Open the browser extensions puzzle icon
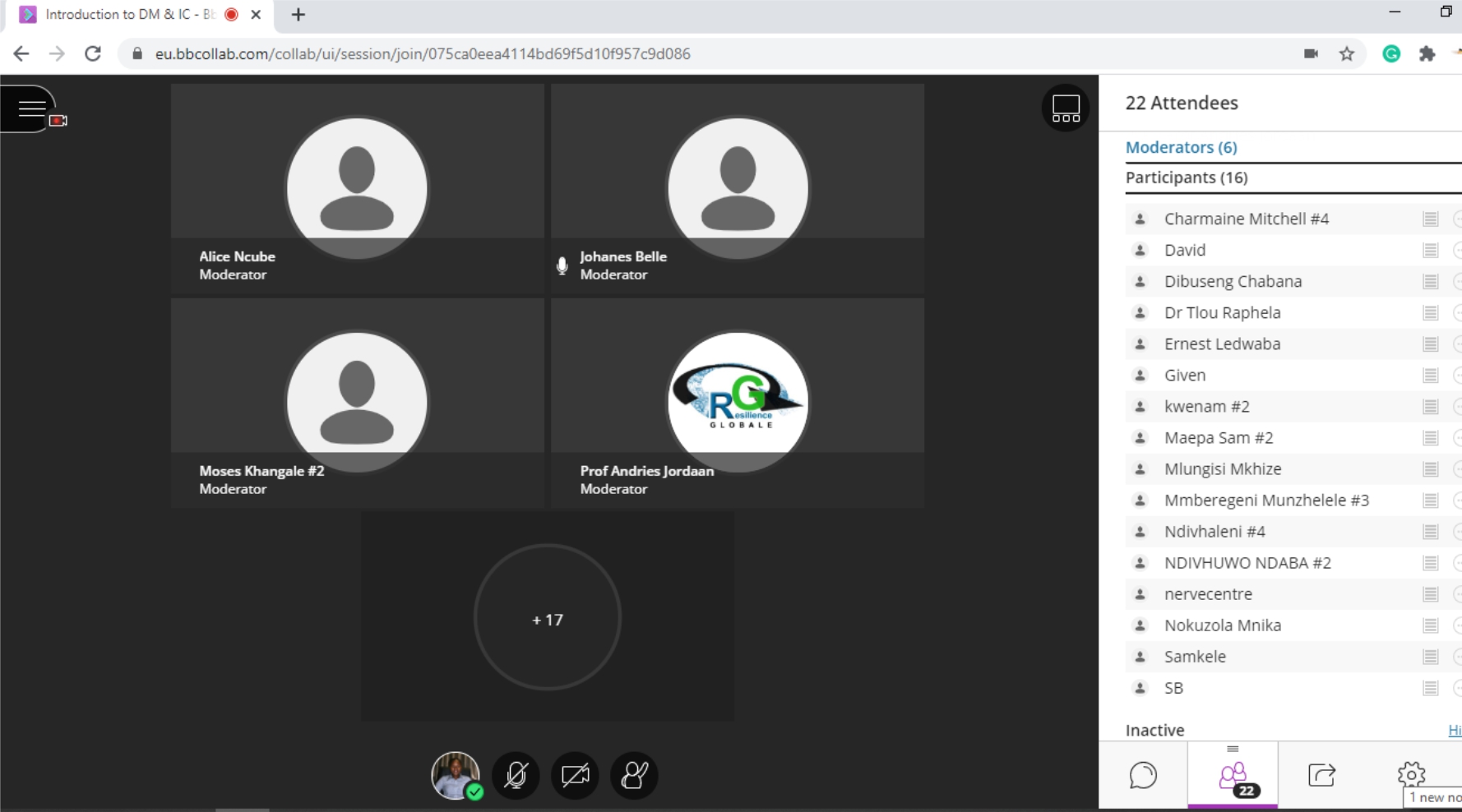Screen dimensions: 1462x812 pyautogui.click(x=1427, y=54)
